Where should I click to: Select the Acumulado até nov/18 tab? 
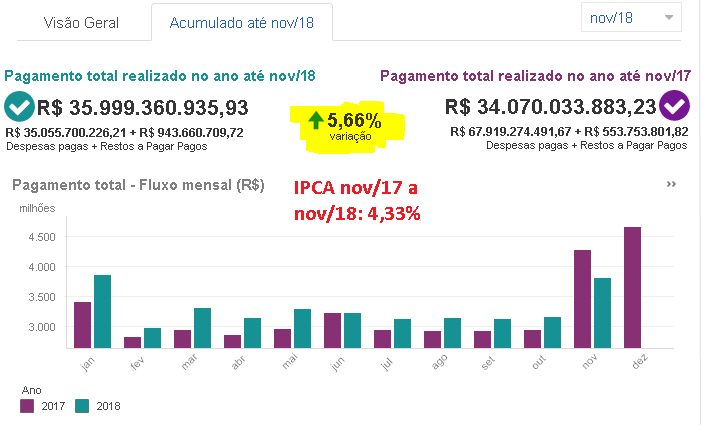241,21
